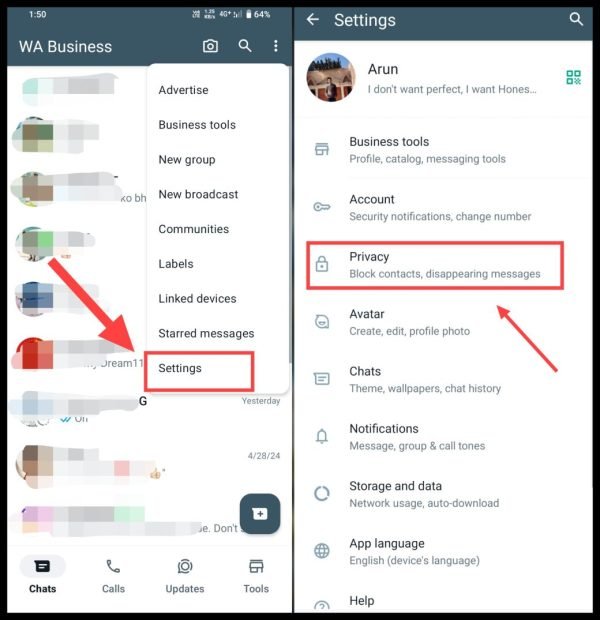Image resolution: width=600 pixels, height=620 pixels.
Task: Open the QR code icon beside Arun
Action: [573, 77]
